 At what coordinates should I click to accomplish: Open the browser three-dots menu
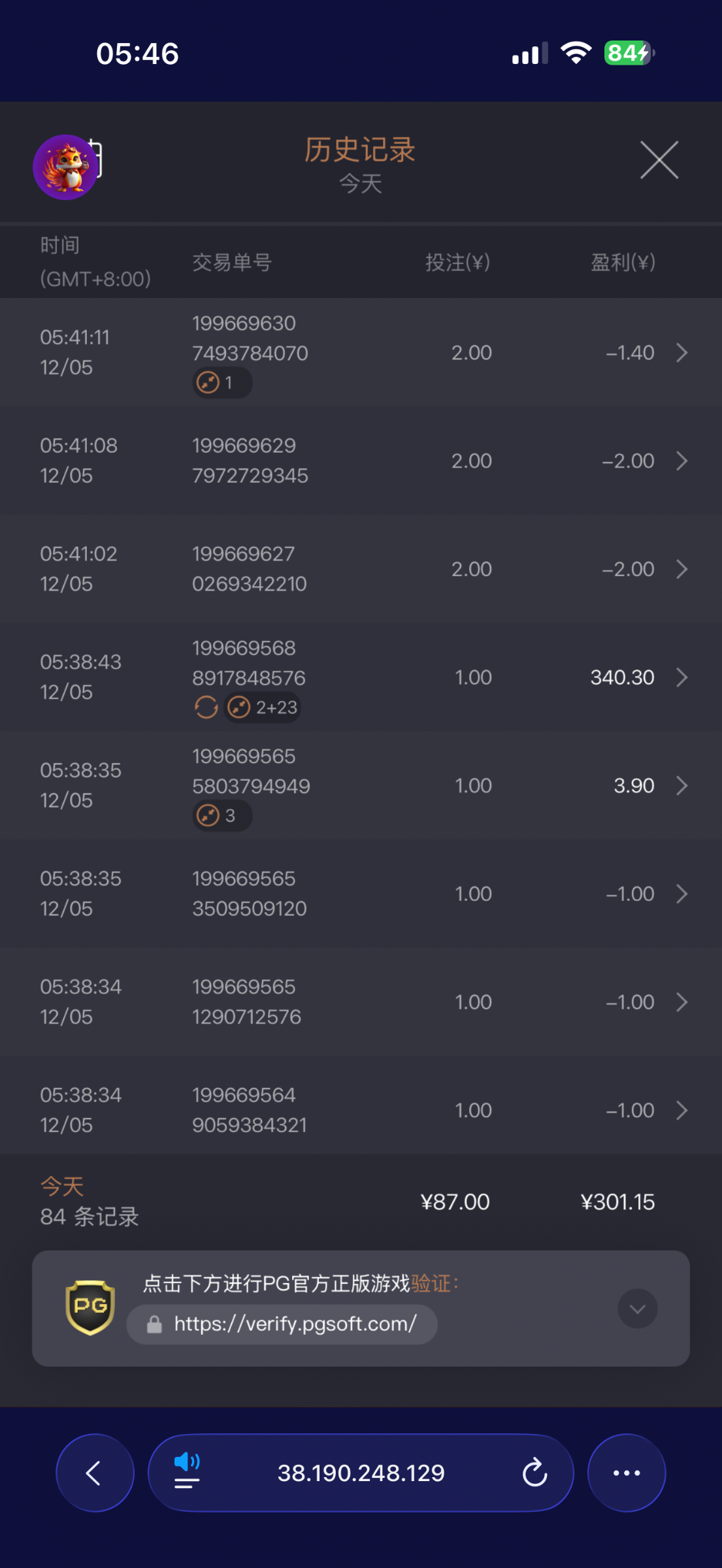626,1473
